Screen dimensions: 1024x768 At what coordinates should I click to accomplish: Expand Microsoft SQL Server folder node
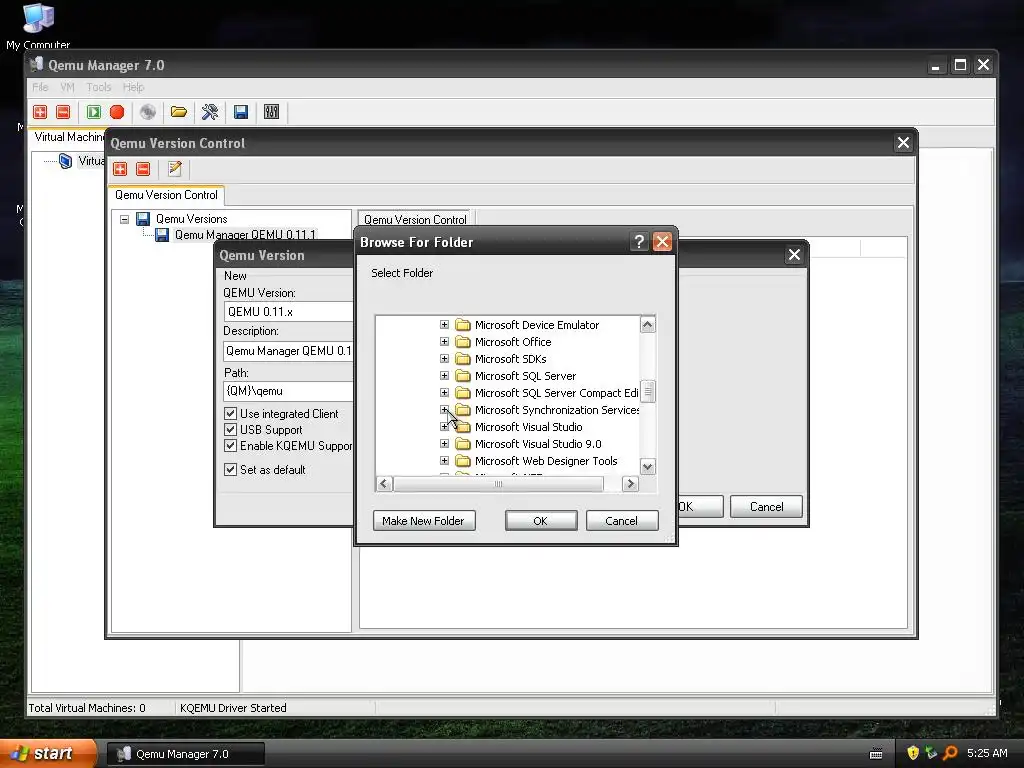[x=444, y=376]
